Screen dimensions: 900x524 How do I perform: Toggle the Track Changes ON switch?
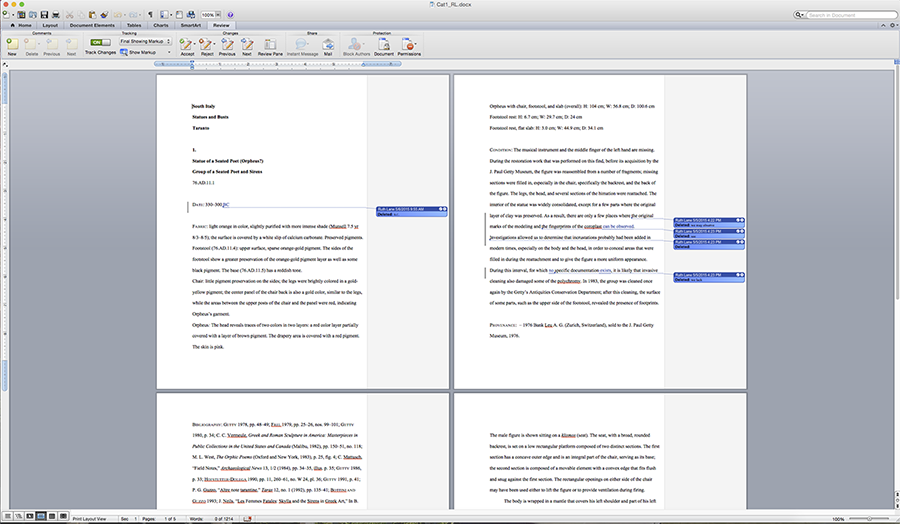100,42
